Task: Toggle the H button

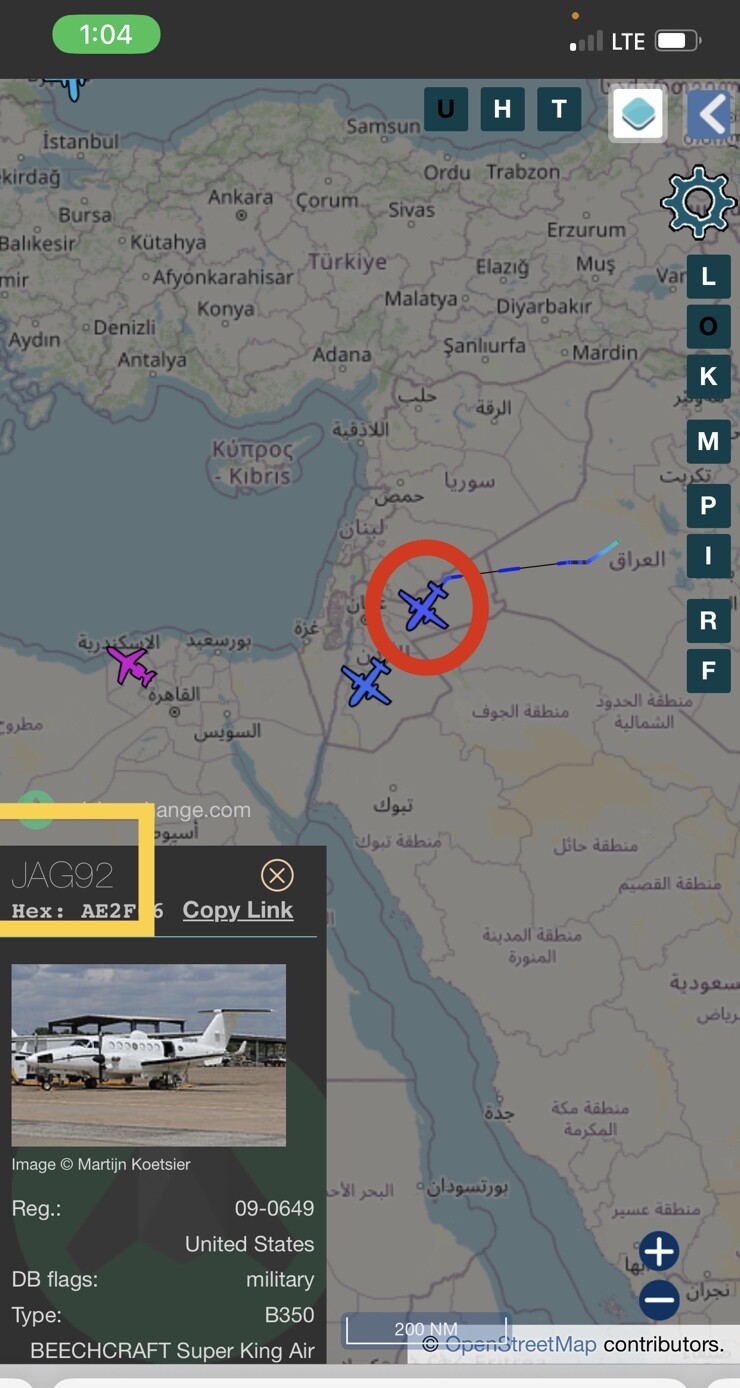Action: pyautogui.click(x=502, y=109)
